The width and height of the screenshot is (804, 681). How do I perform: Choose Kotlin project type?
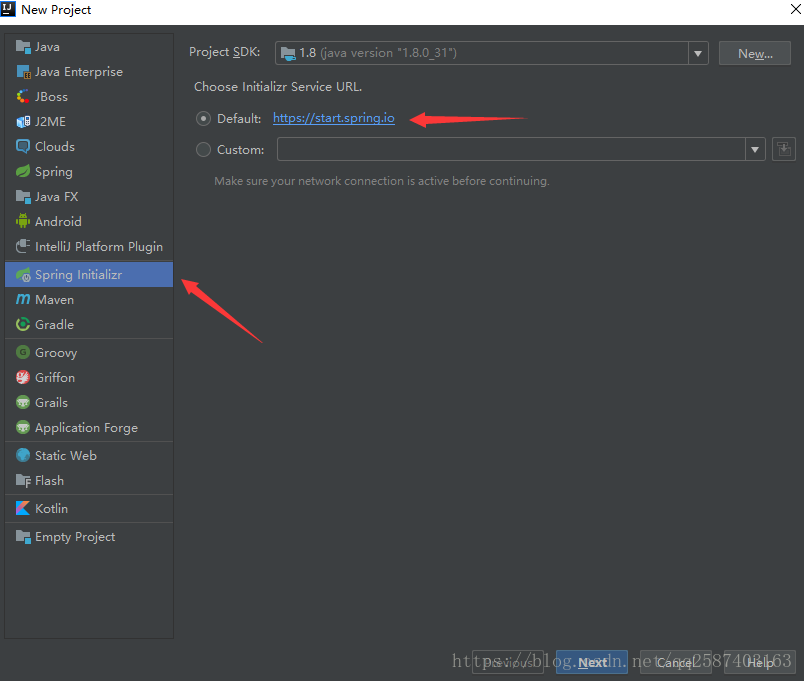pyautogui.click(x=89, y=508)
